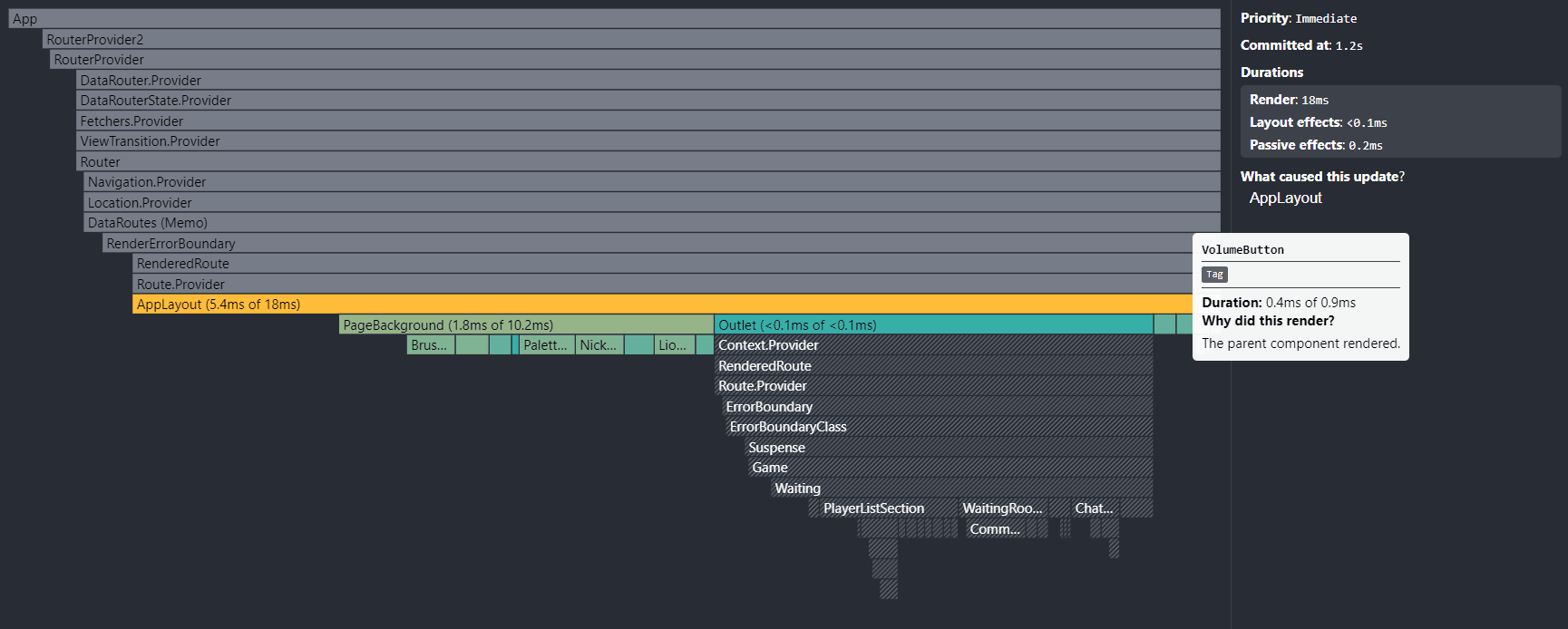Open AppLayout under What caused this update

(x=1285, y=198)
